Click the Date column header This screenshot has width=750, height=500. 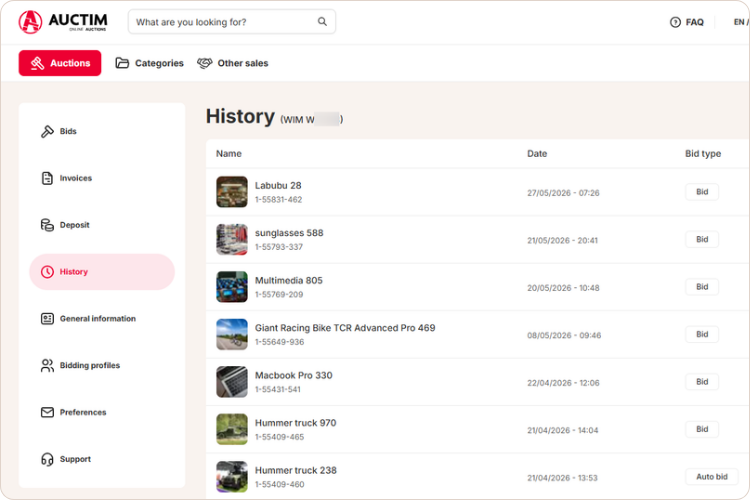537,154
